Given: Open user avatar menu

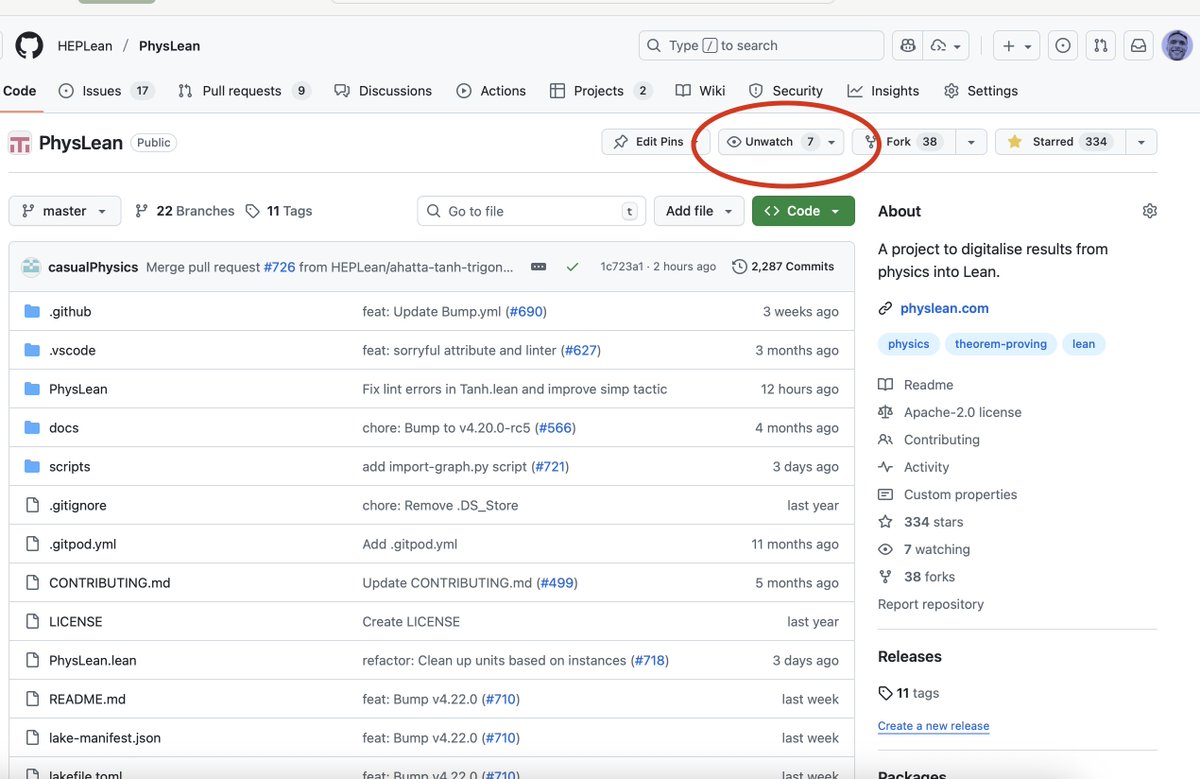Looking at the screenshot, I should [x=1176, y=45].
